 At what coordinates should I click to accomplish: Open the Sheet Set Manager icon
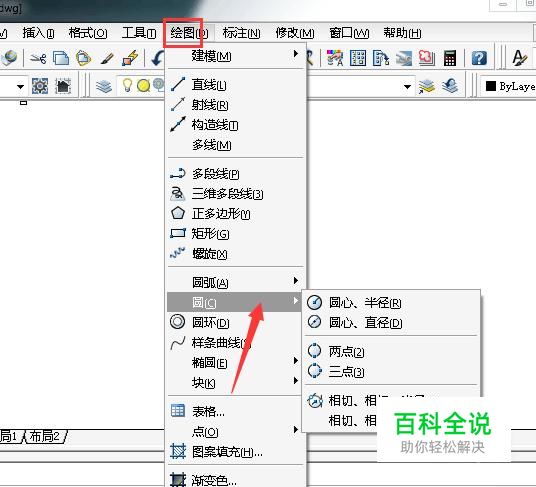404,58
